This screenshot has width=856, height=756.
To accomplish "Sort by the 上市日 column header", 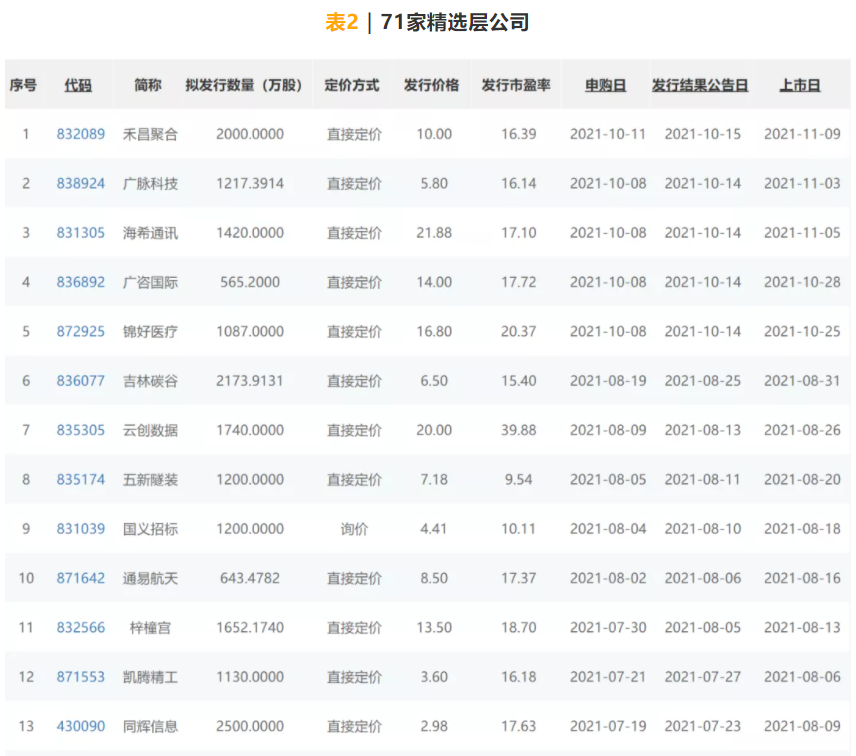I will pyautogui.click(x=800, y=85).
